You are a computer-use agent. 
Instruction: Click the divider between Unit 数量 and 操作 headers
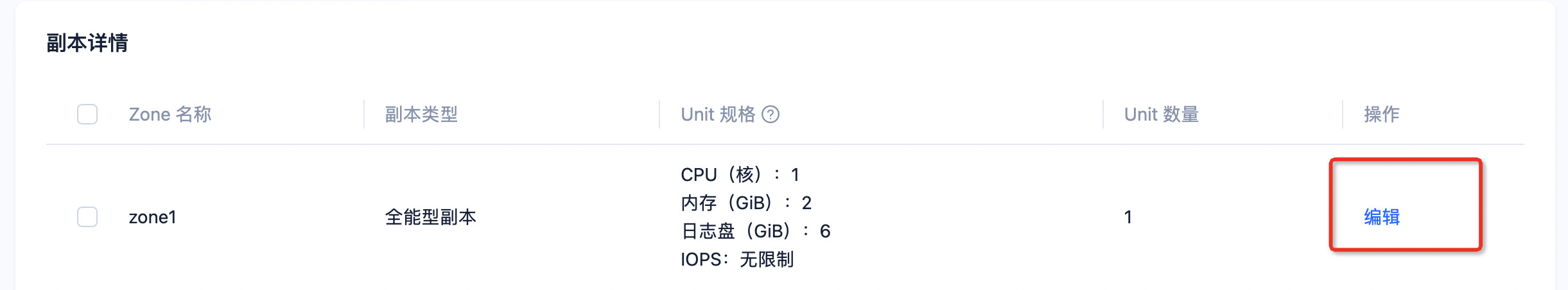point(1343,114)
